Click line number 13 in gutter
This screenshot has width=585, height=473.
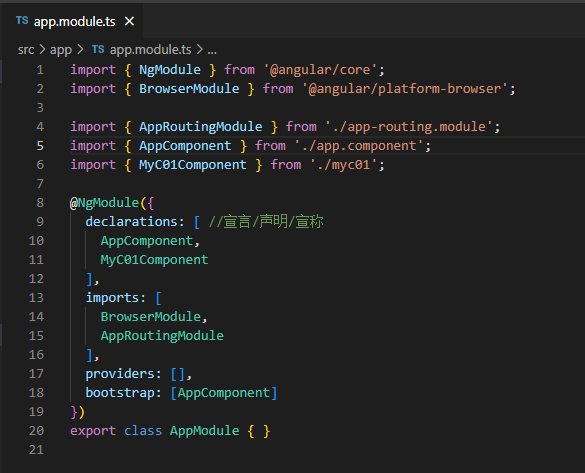click(36, 298)
